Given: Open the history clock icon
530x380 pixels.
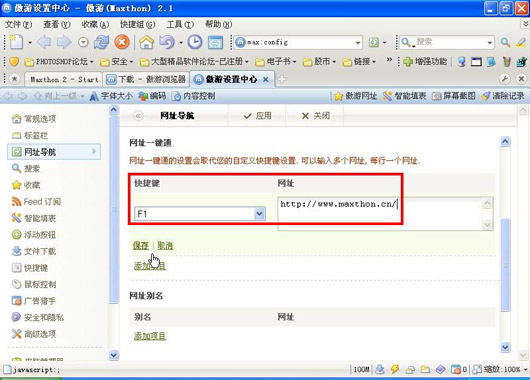Looking at the screenshot, I should coord(195,42).
